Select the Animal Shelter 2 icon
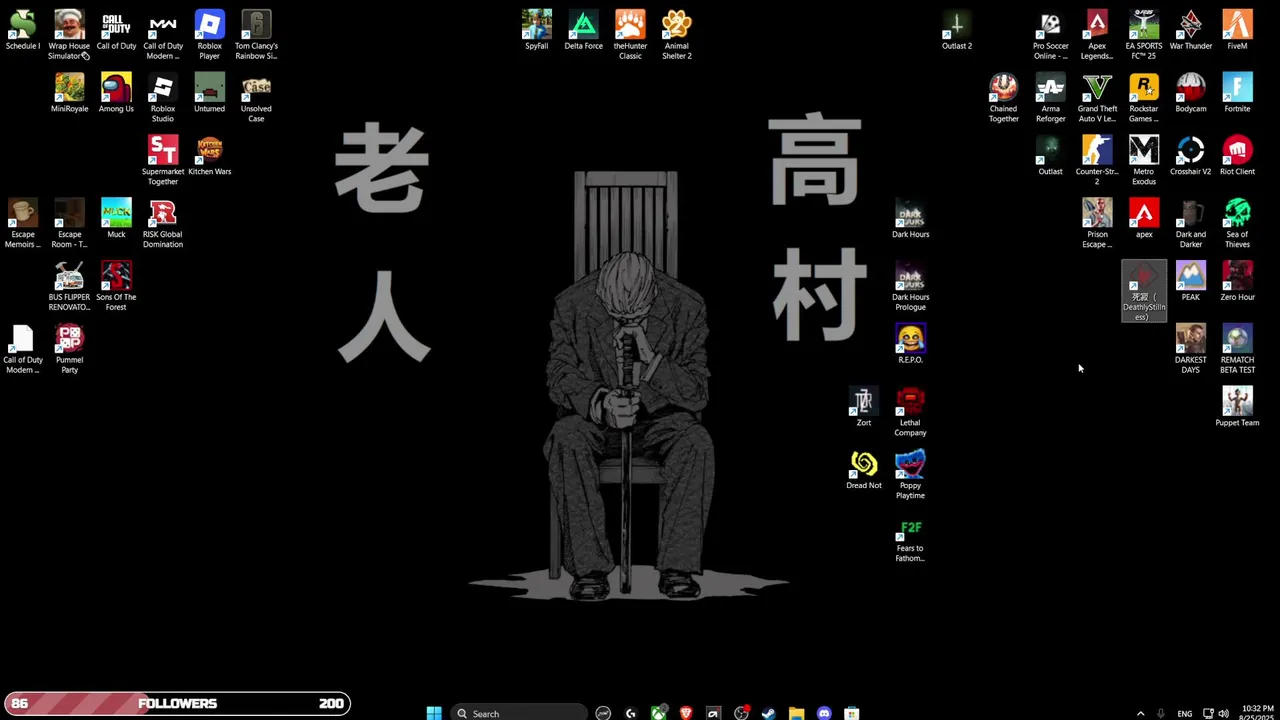This screenshot has height=720, width=1280. point(677,35)
